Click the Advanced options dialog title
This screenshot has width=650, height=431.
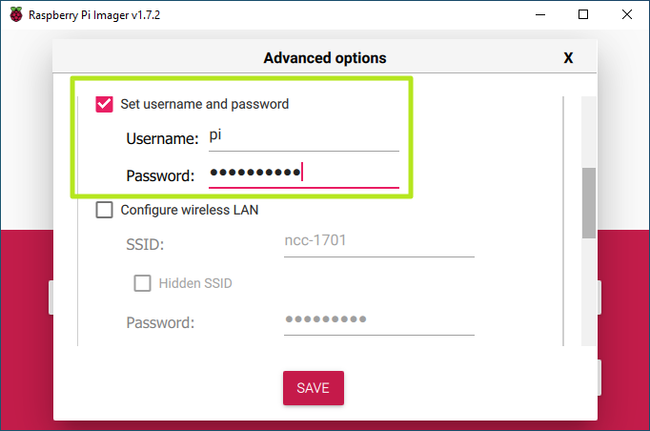325,58
